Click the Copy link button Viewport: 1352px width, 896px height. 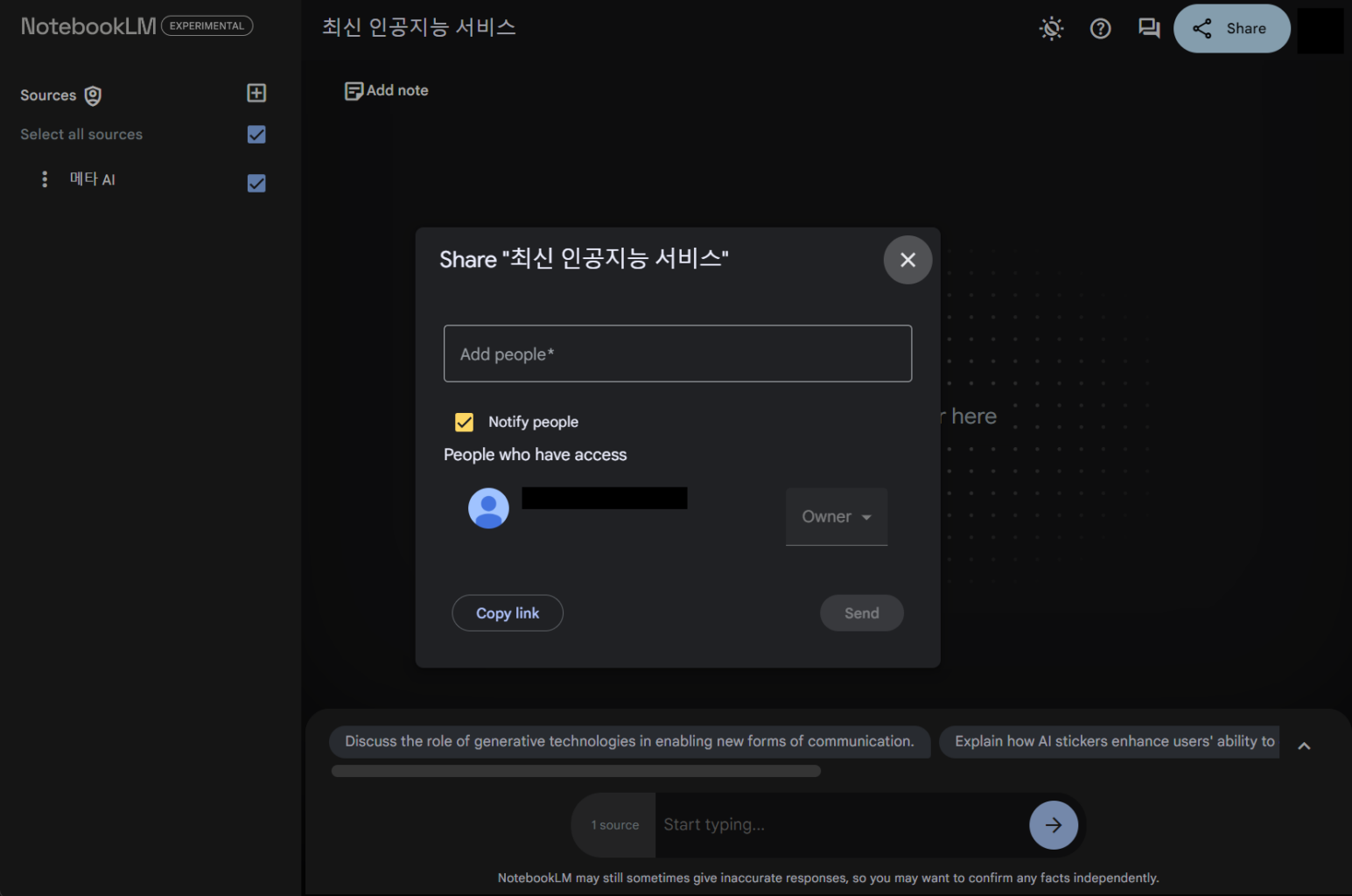coord(508,613)
